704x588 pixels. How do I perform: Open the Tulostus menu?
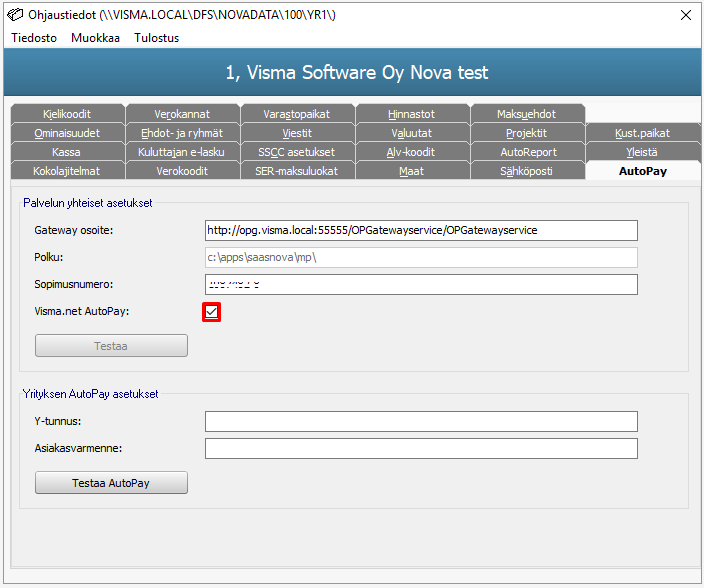tap(157, 38)
